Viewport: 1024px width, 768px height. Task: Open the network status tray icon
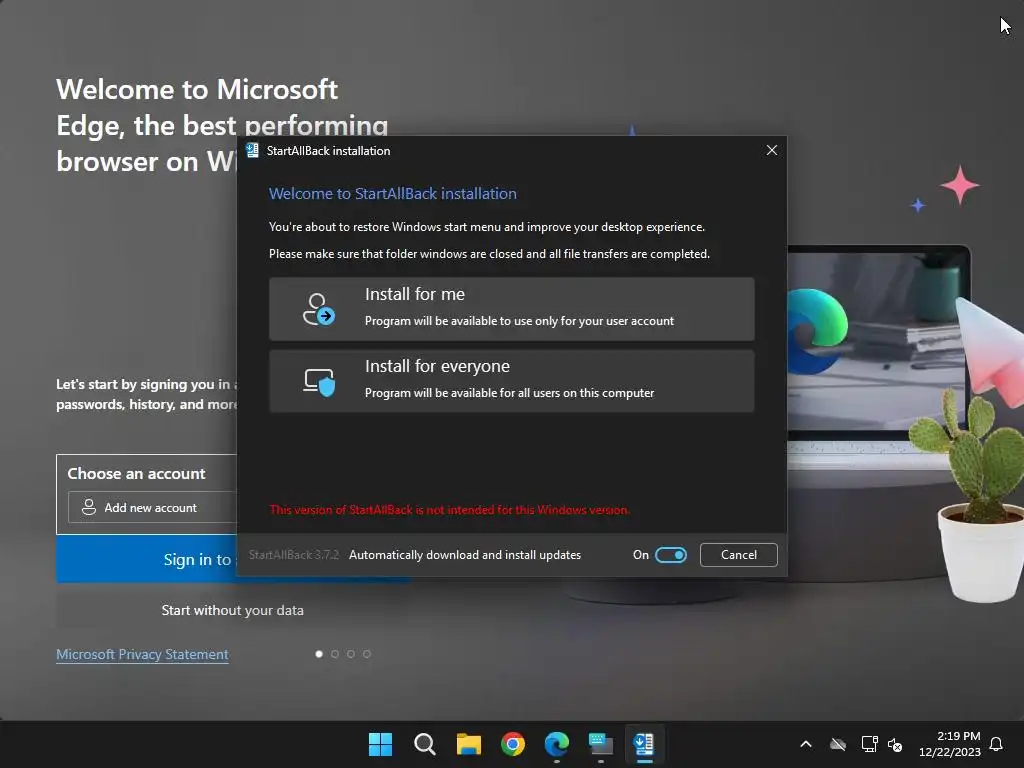pos(869,744)
